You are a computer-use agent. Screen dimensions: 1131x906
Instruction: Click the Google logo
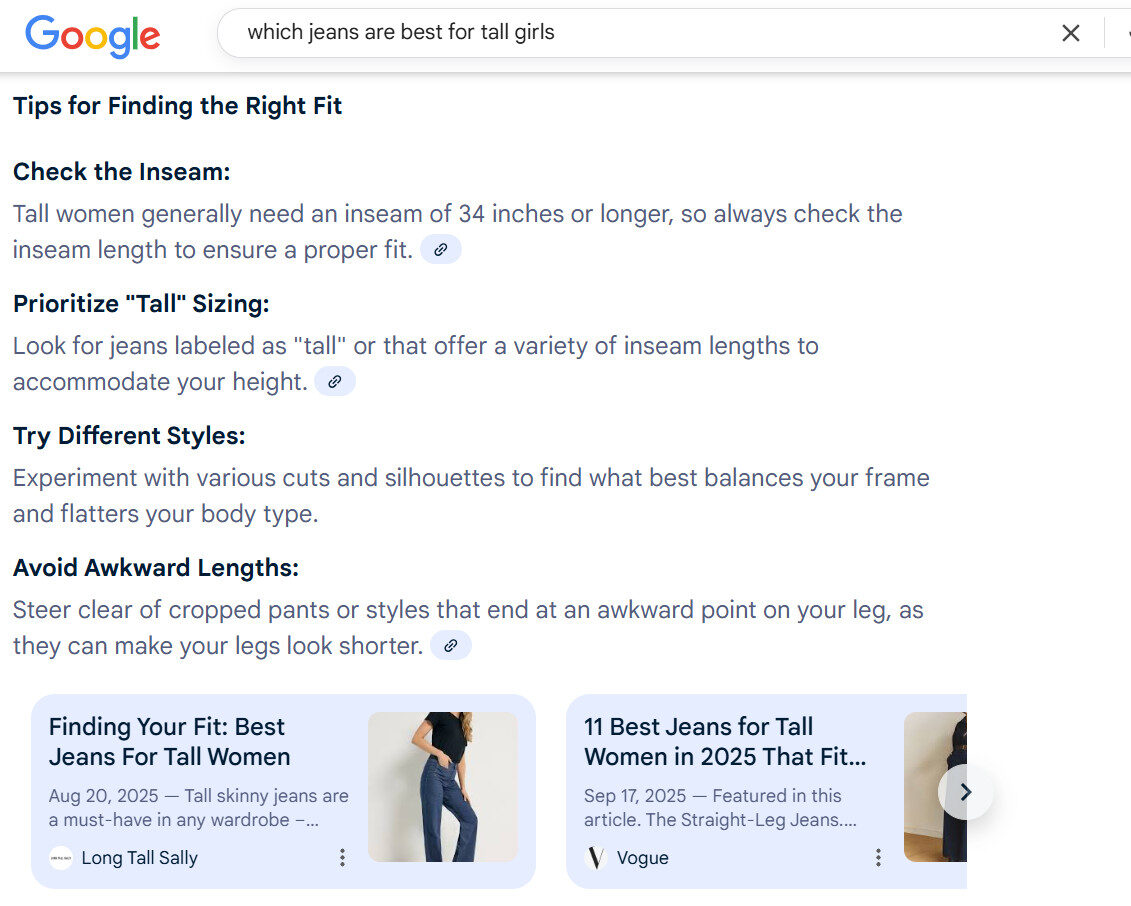click(x=92, y=35)
